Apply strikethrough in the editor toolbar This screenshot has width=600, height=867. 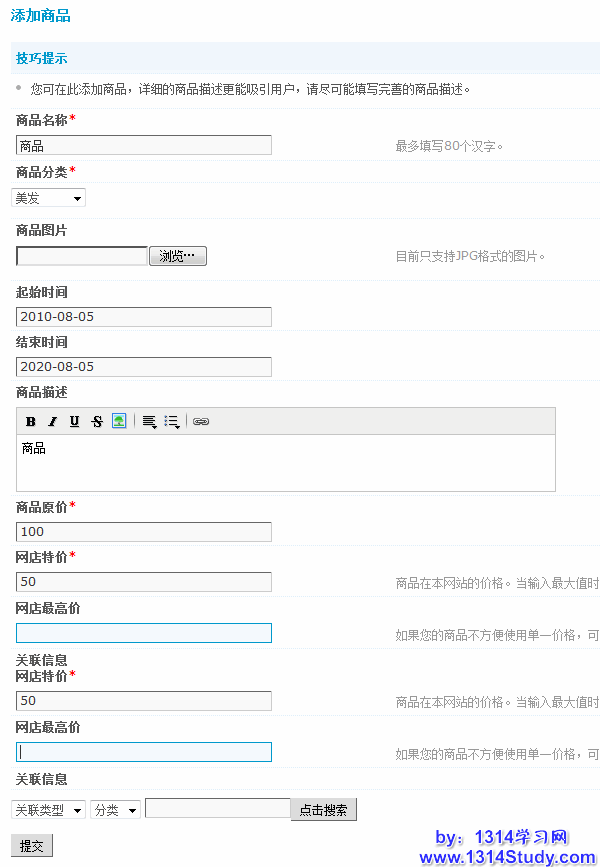click(97, 421)
